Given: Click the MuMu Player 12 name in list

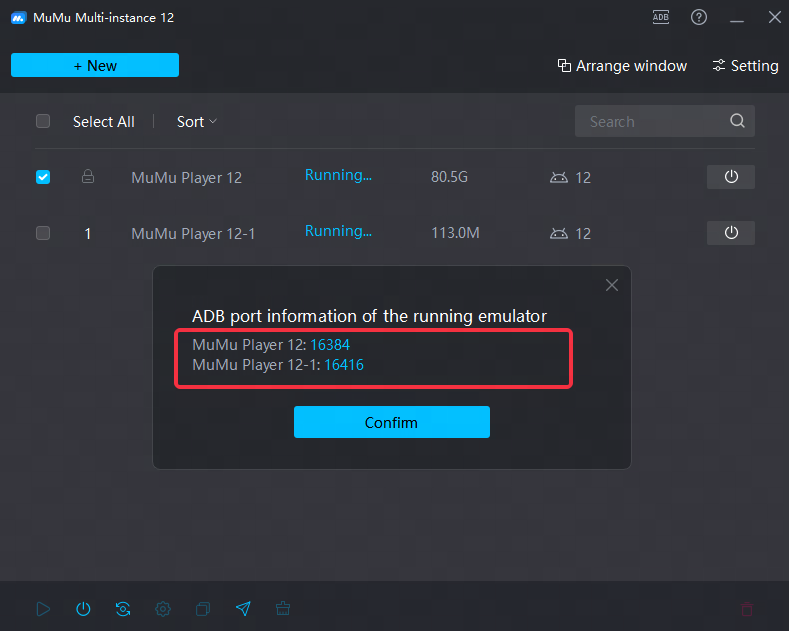Looking at the screenshot, I should [186, 178].
